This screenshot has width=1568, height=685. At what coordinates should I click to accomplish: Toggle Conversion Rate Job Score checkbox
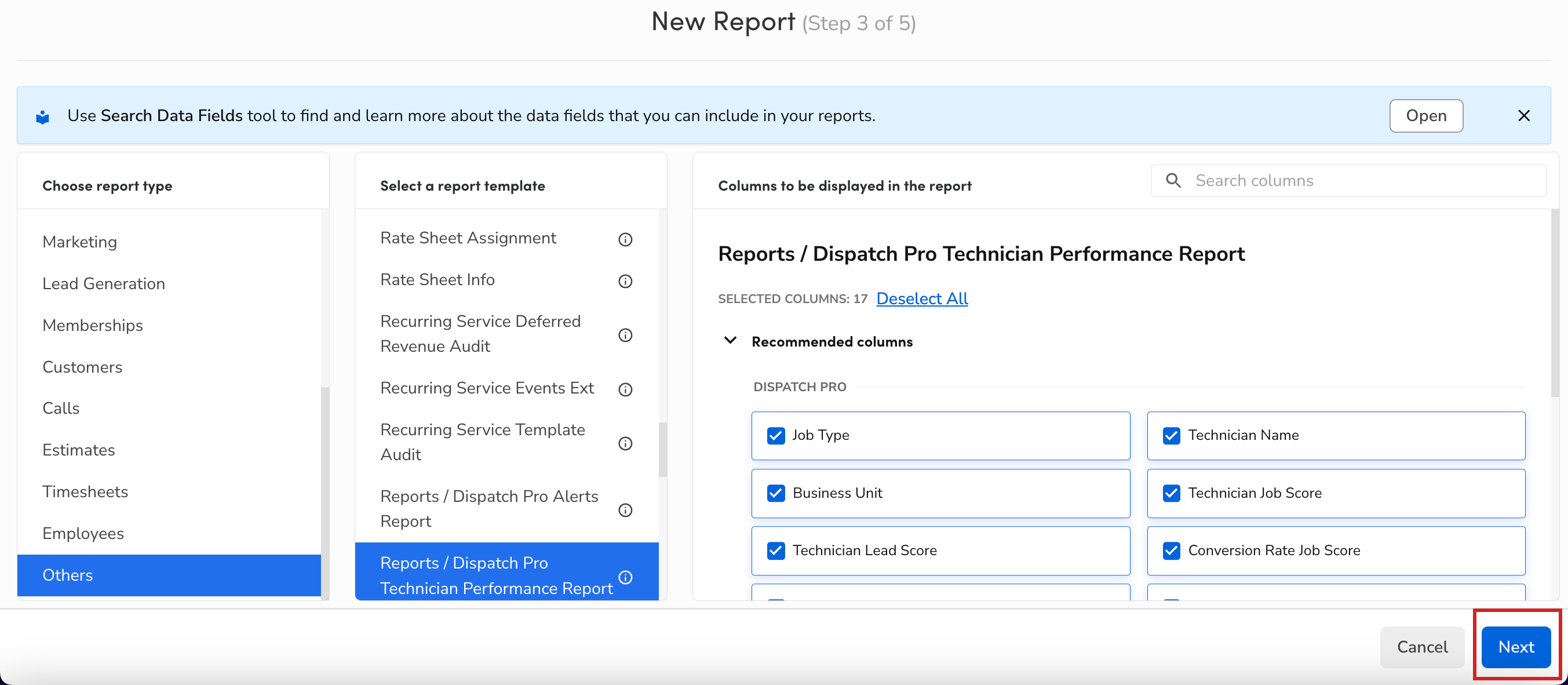[1171, 551]
